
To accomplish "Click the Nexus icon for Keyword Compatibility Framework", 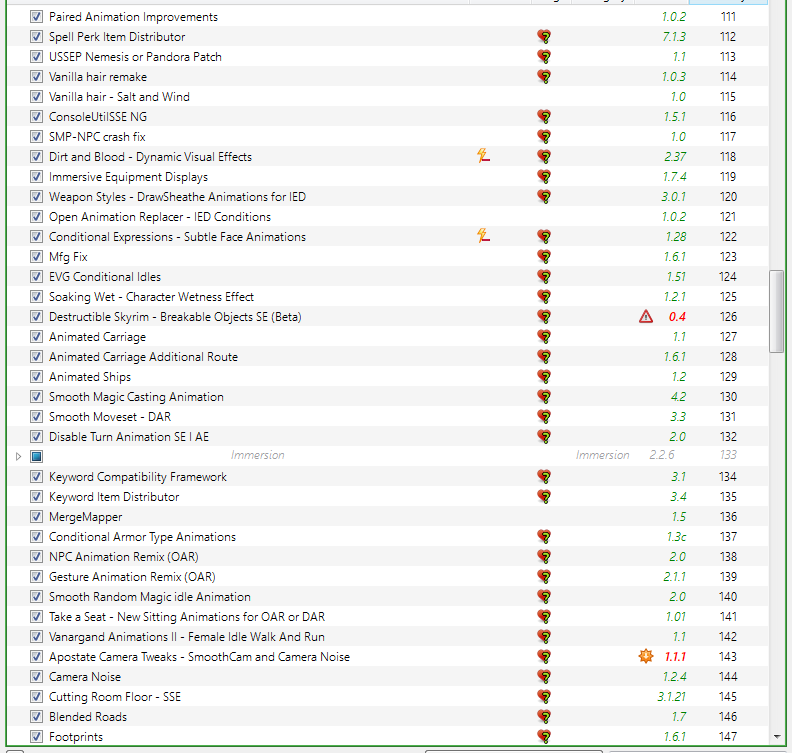I will tap(544, 477).
